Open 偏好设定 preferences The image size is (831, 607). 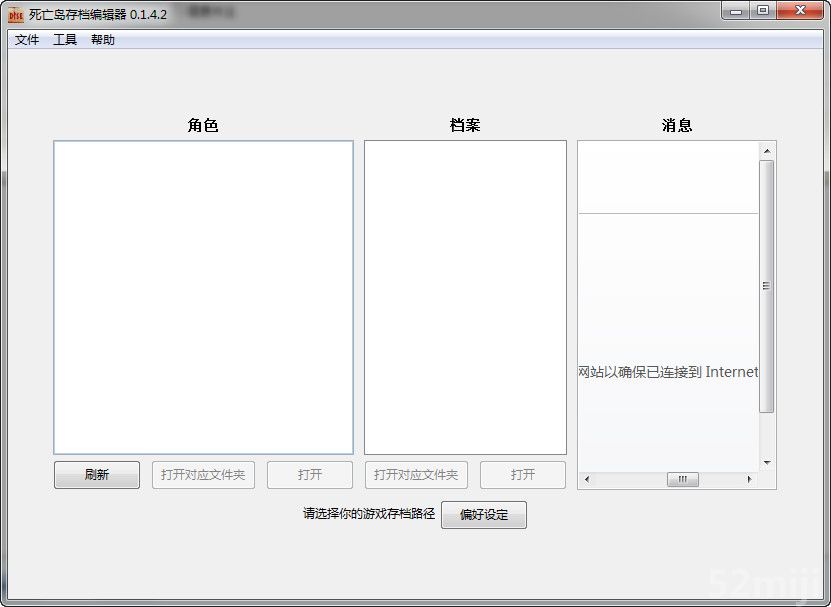[484, 515]
